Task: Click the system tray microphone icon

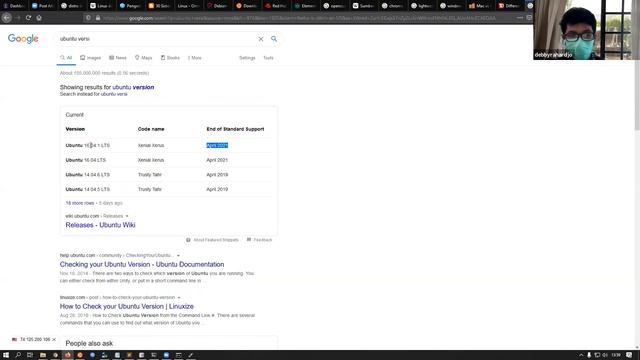Action: pyautogui.click(x=589, y=355)
